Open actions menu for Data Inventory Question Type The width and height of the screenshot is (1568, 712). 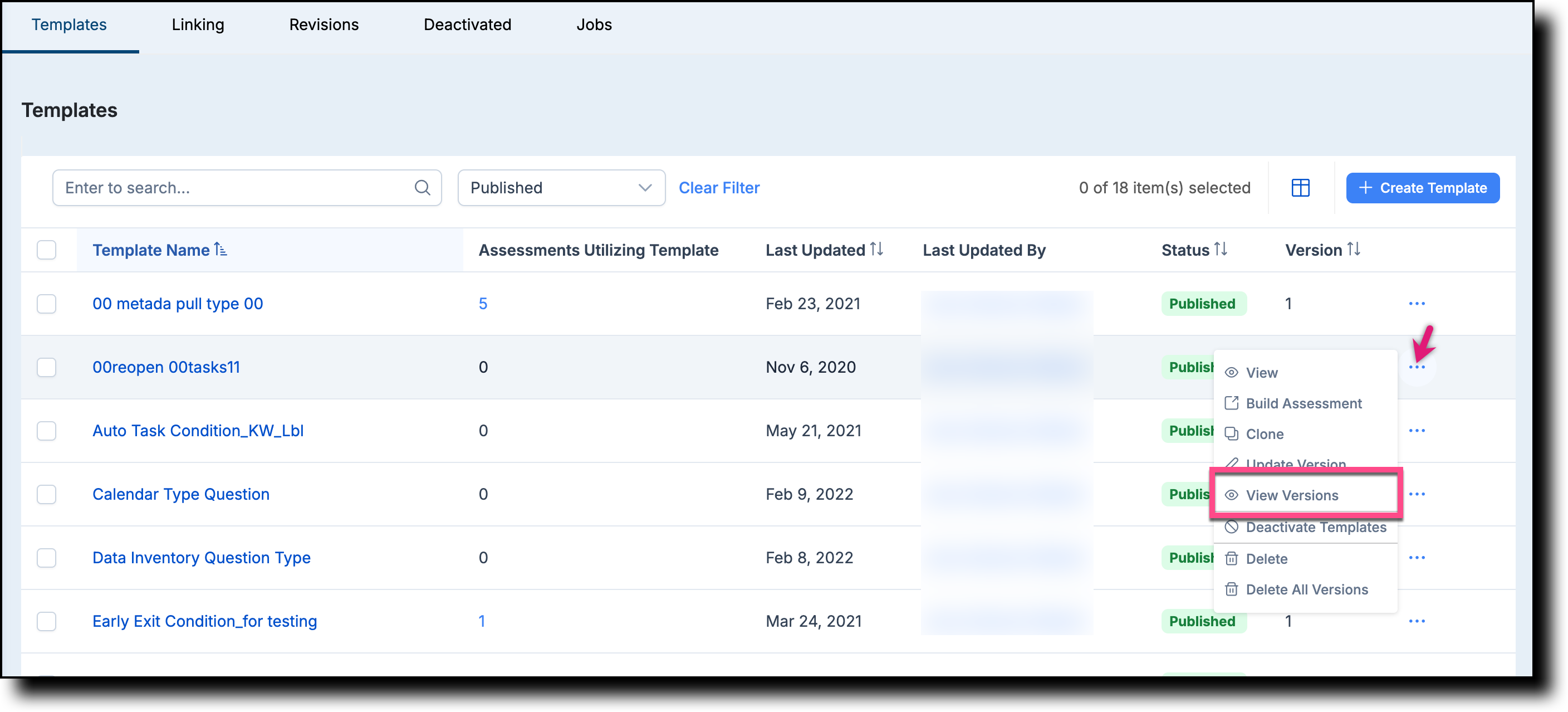pos(1416,557)
